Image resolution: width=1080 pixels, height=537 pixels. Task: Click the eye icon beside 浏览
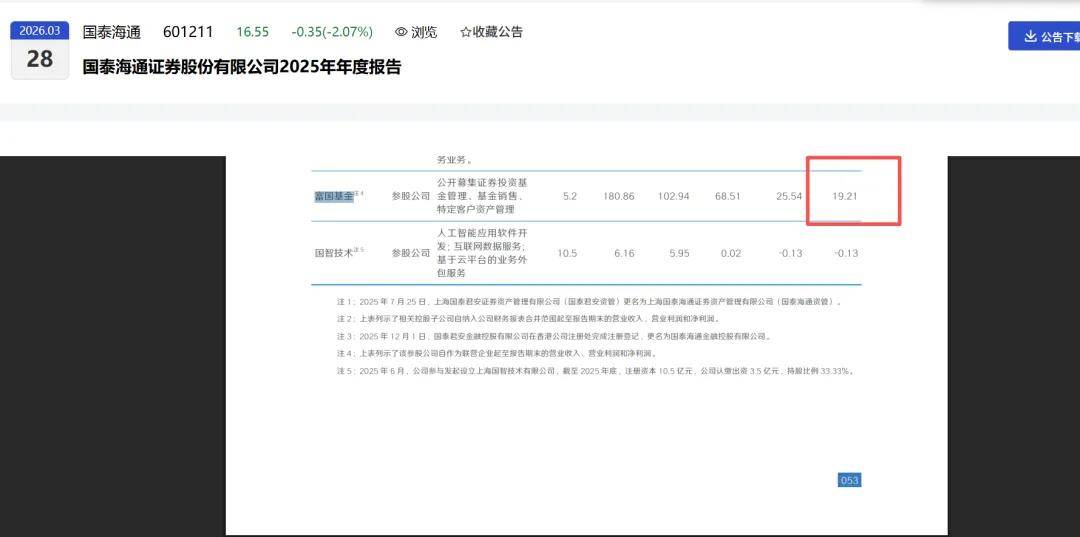pyautogui.click(x=401, y=32)
